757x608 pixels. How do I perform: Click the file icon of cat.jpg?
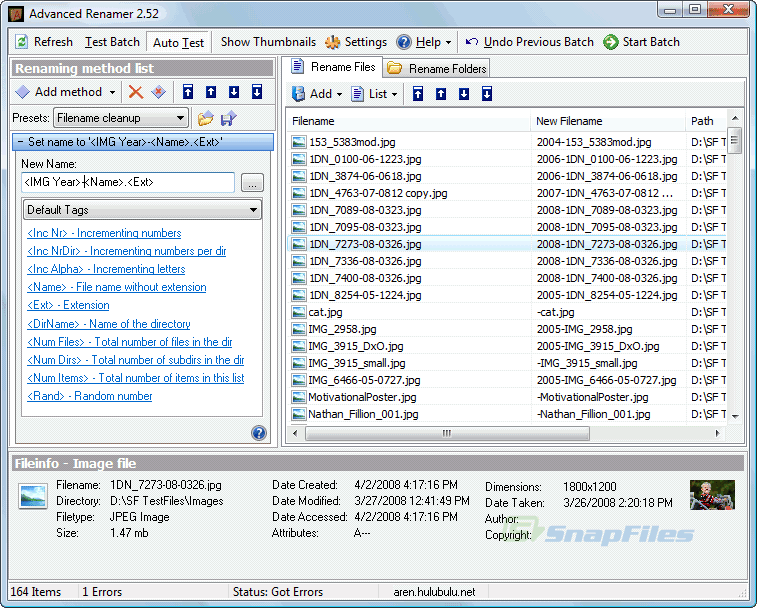point(298,312)
